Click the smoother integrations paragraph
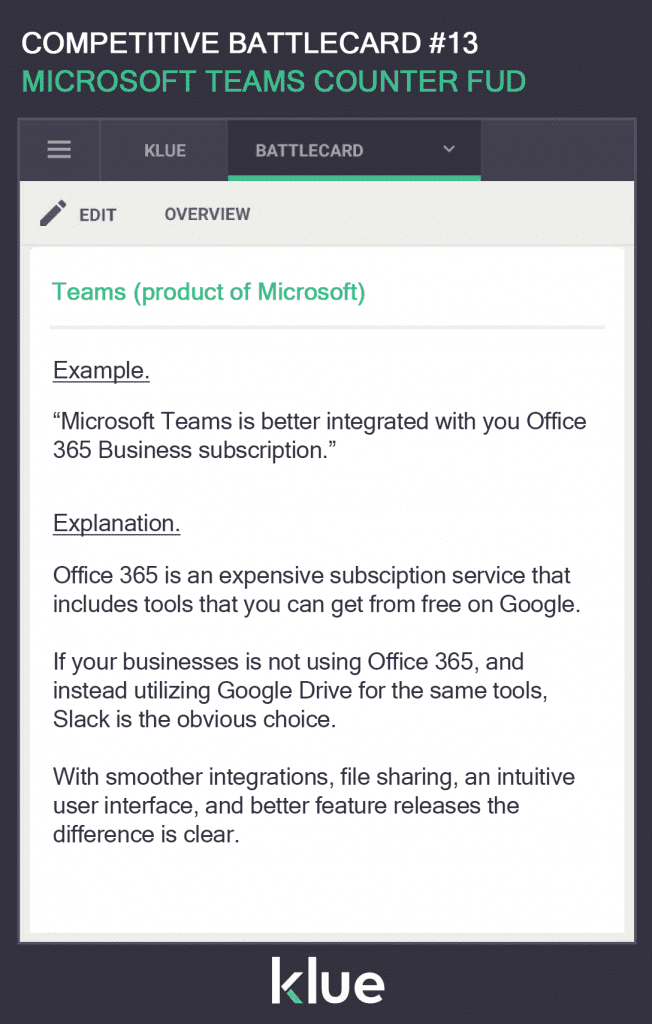The height and width of the screenshot is (1024, 652). (x=314, y=805)
